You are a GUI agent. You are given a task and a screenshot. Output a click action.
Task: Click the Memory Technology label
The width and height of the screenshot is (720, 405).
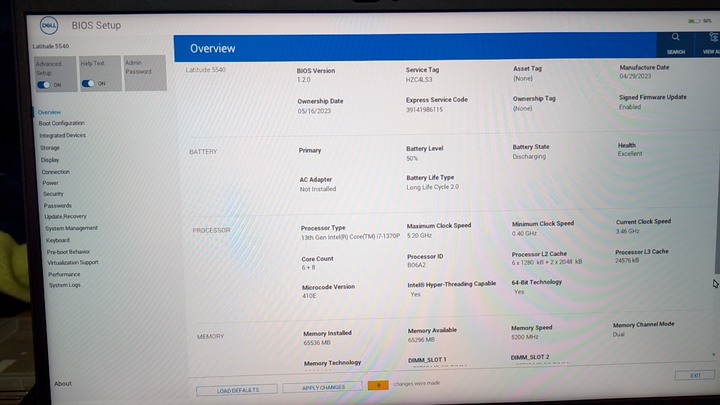coord(332,363)
